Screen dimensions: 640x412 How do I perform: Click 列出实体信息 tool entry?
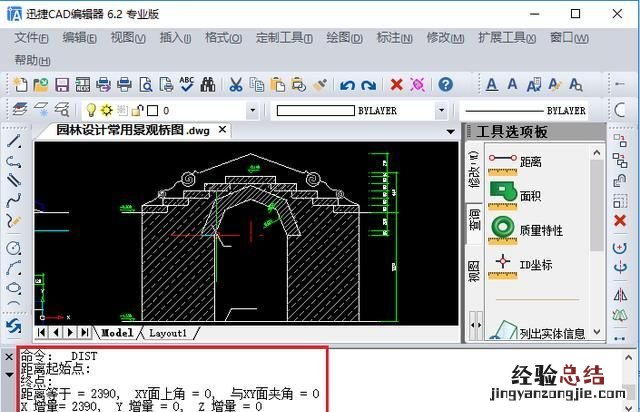click(537, 332)
